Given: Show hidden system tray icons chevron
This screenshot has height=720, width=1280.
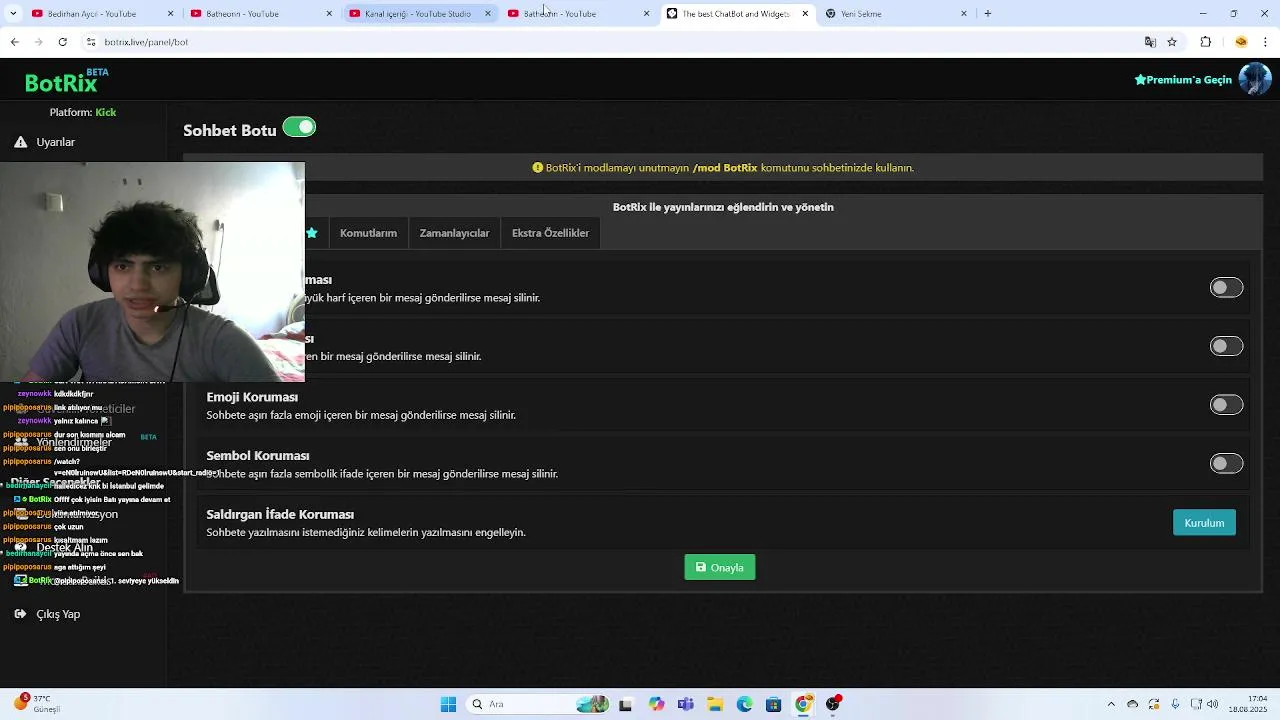Looking at the screenshot, I should coord(1111,704).
